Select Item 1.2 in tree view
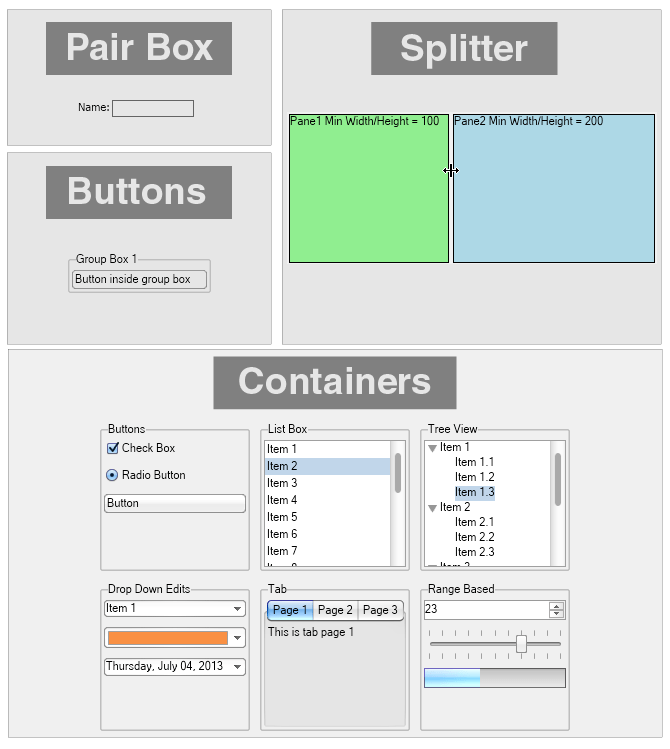Image resolution: width=670 pixels, height=749 pixels. click(474, 477)
